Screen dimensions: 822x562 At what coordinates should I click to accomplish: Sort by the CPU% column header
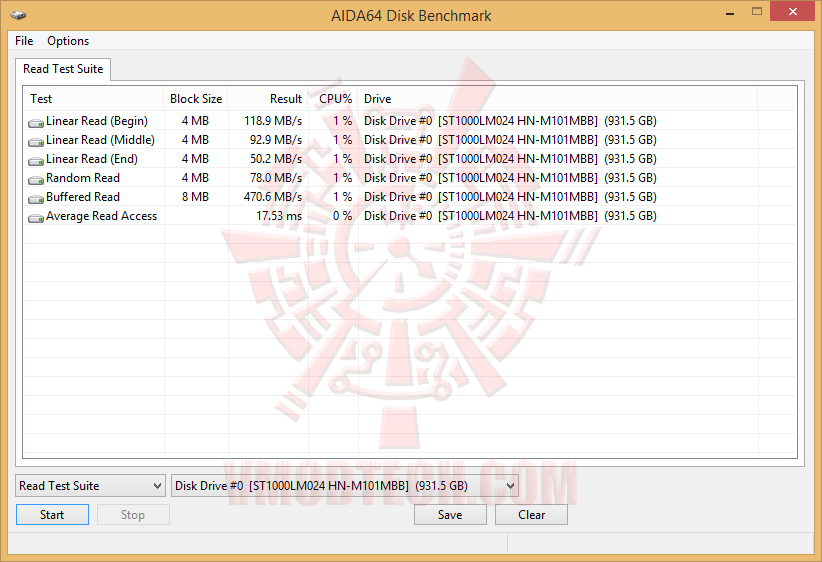333,99
